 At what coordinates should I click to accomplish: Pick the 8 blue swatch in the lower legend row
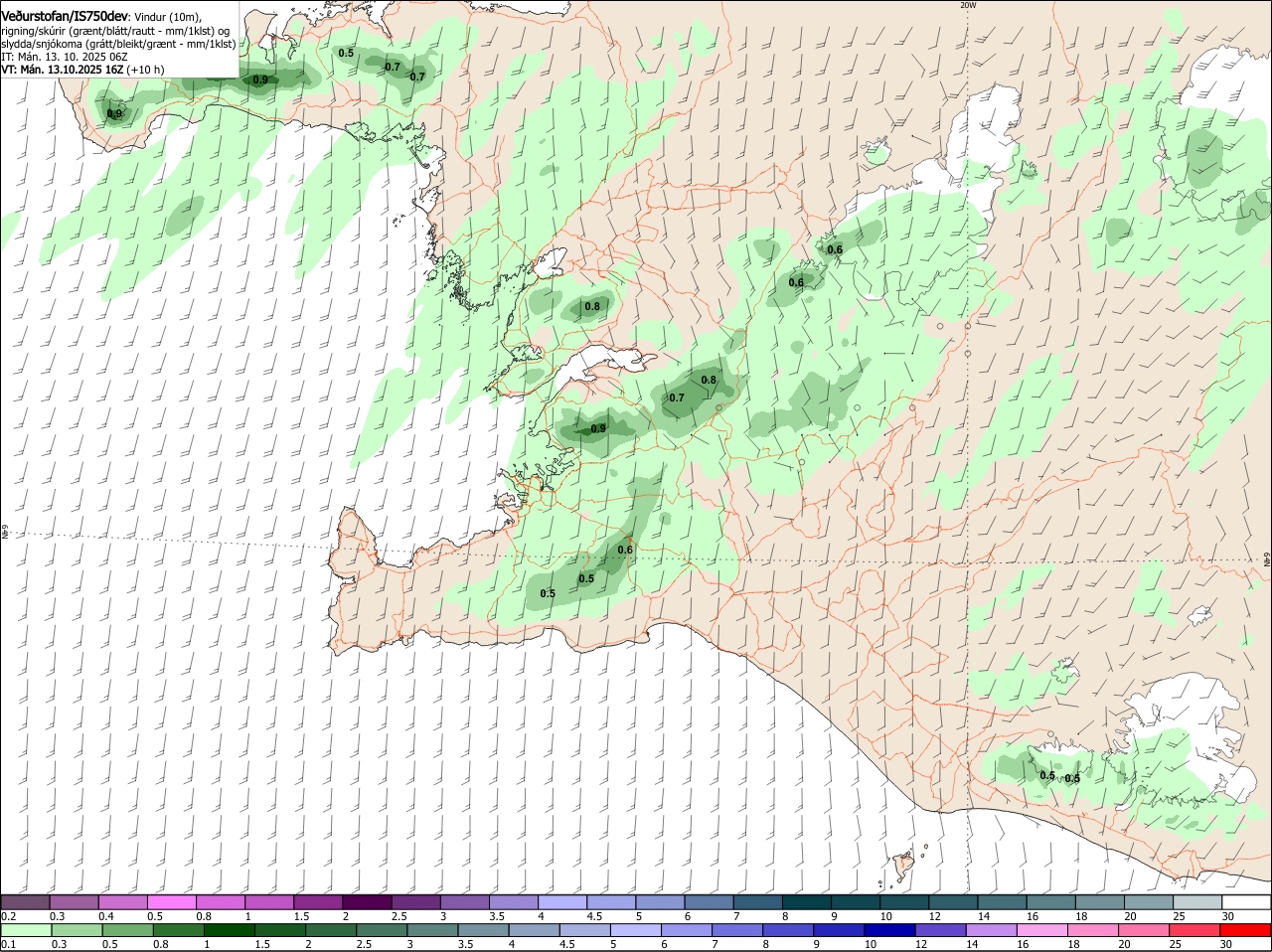(x=789, y=930)
